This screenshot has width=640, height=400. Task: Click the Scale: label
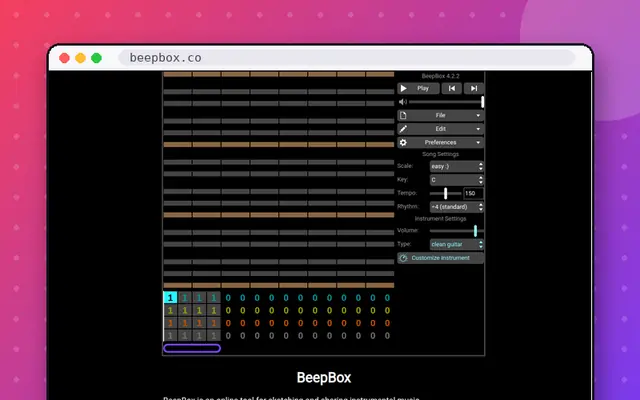point(405,166)
